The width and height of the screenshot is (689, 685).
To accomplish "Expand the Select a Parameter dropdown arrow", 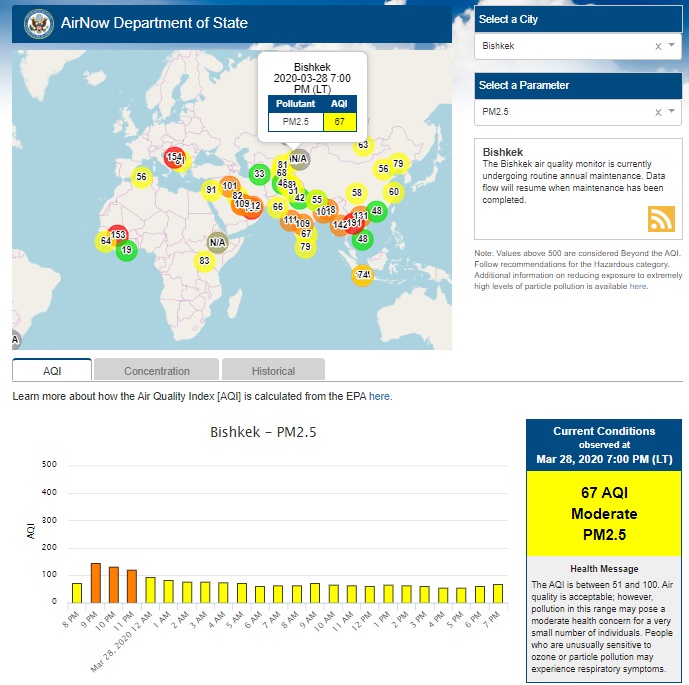I will click(x=672, y=112).
